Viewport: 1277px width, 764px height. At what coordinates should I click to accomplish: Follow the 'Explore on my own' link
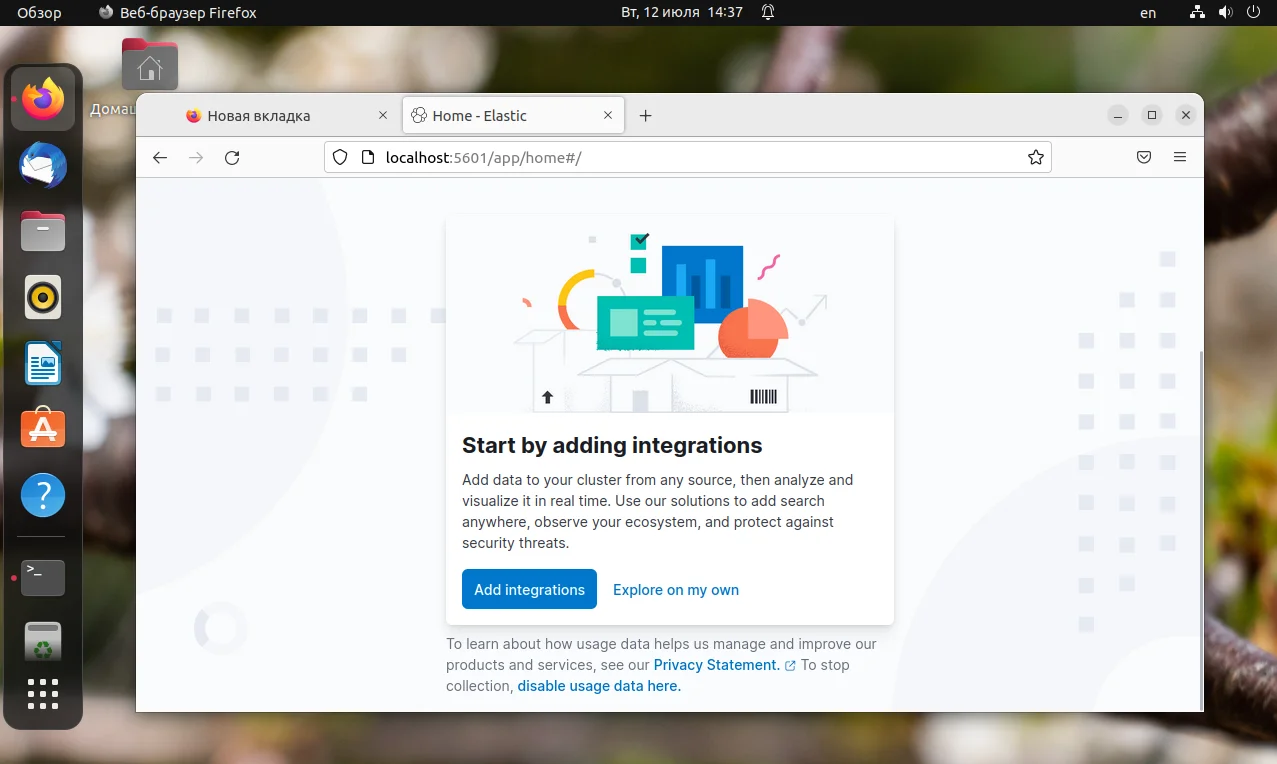click(x=675, y=589)
